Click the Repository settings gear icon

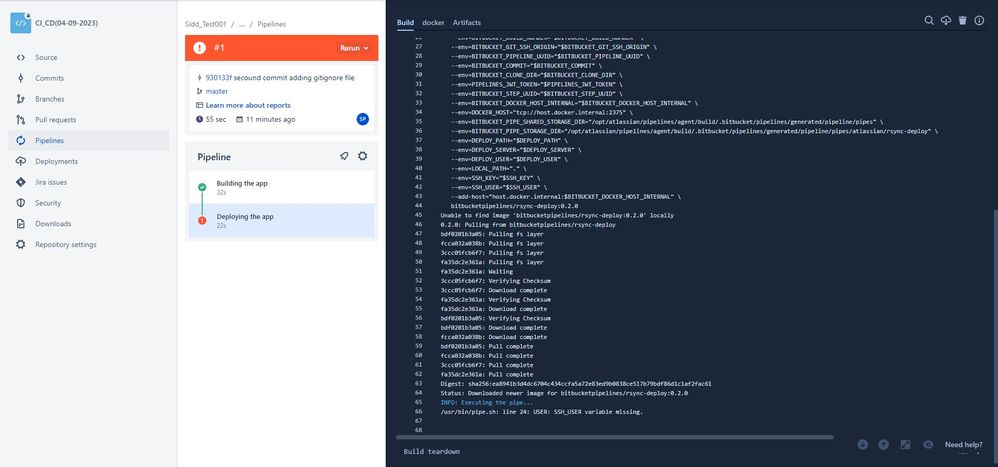point(20,244)
